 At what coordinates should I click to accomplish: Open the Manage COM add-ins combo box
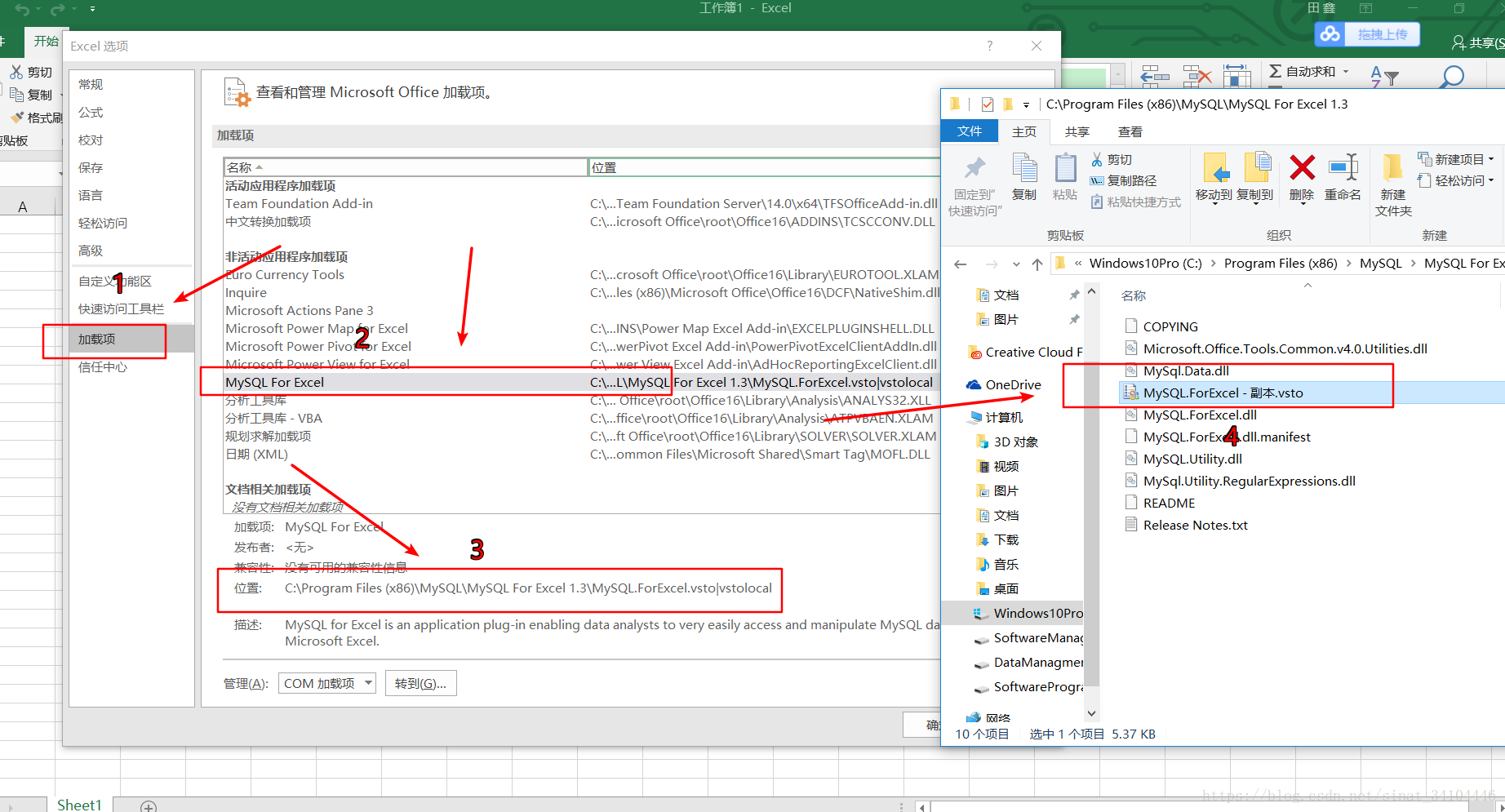click(x=327, y=683)
